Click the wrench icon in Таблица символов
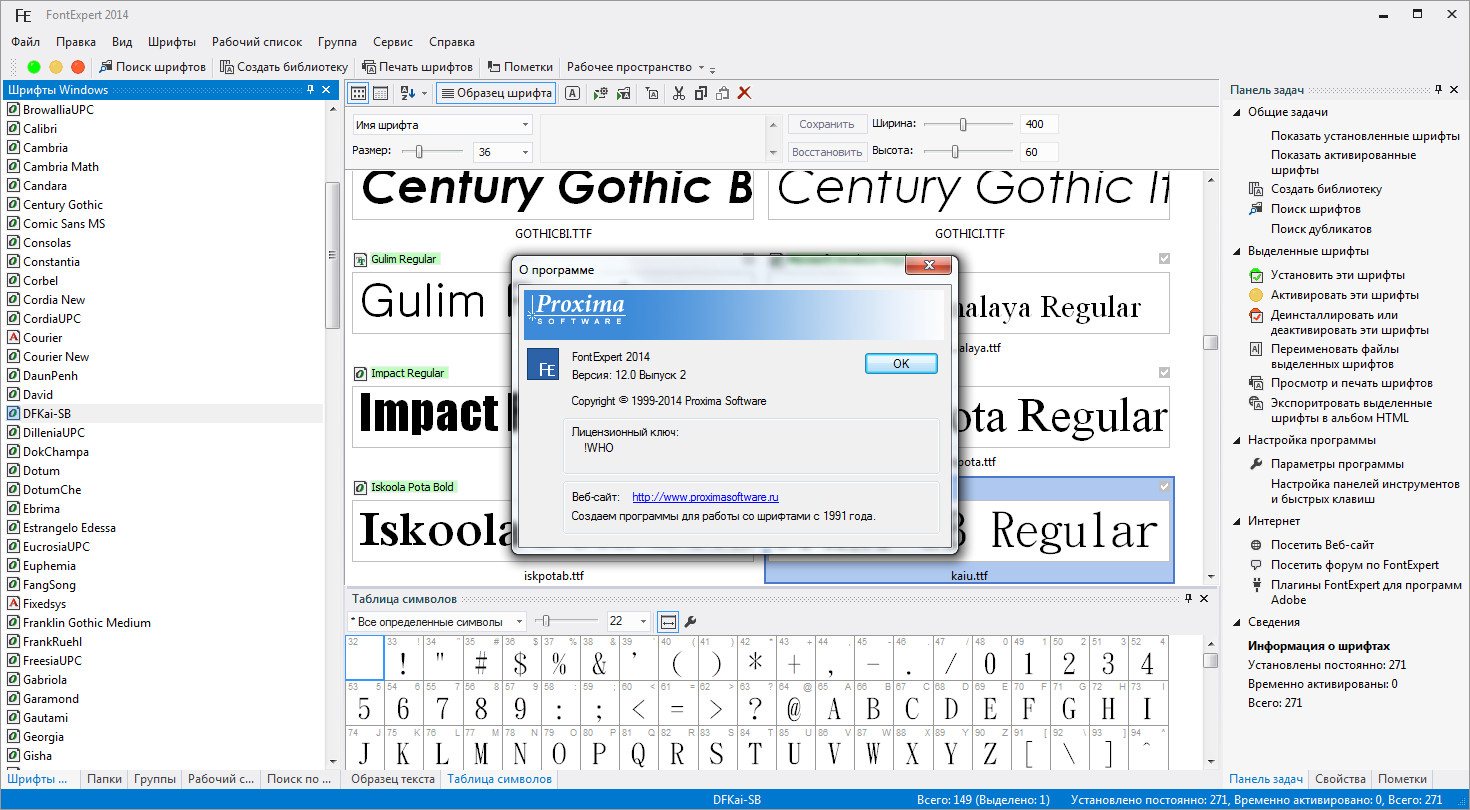Viewport: 1470px width, 810px height. (690, 622)
